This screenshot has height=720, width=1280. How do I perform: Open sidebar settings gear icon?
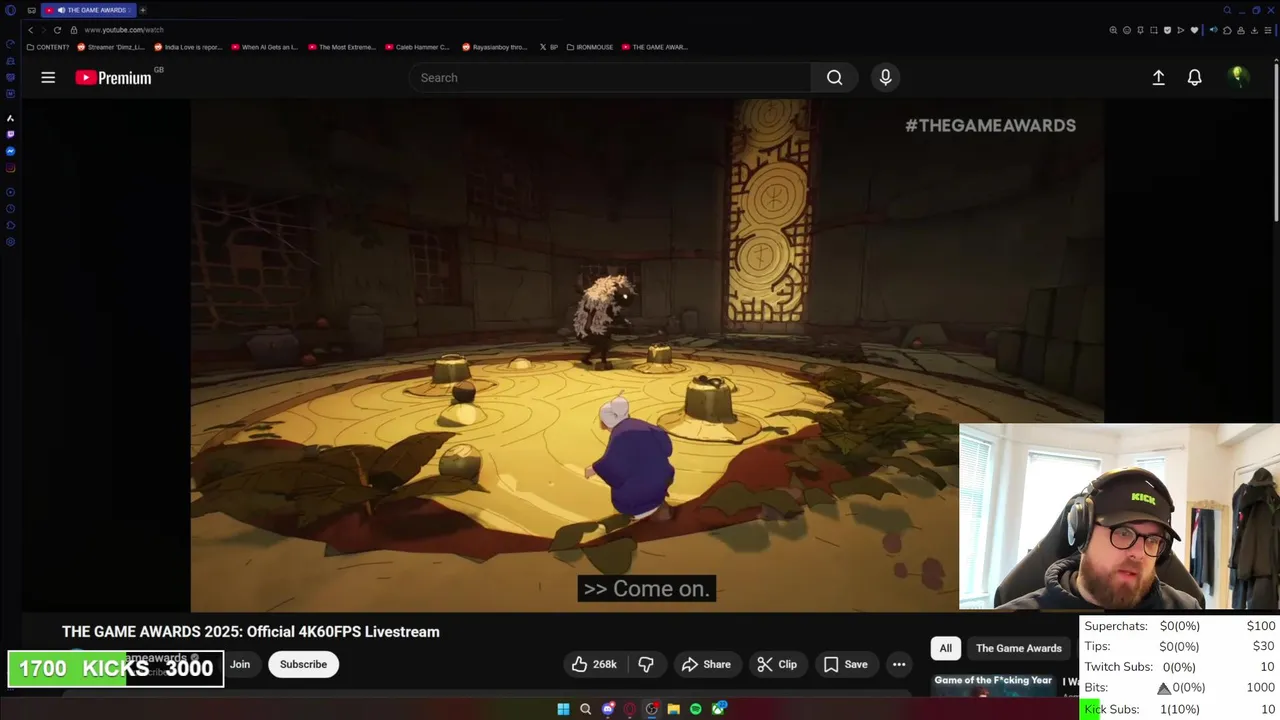point(10,241)
